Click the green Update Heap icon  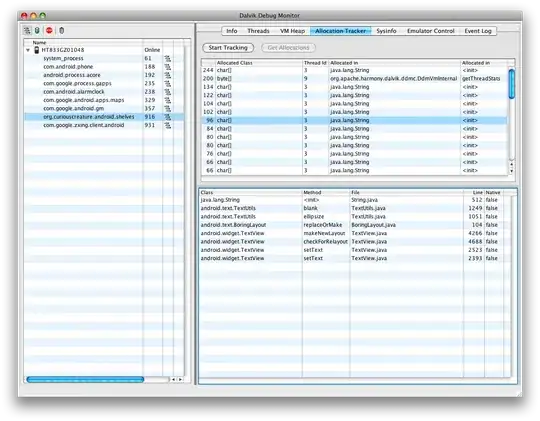pos(37,31)
